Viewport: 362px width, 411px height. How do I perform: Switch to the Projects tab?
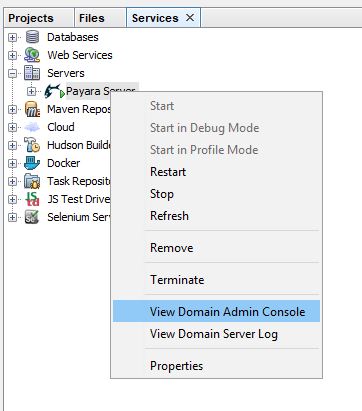[31, 18]
